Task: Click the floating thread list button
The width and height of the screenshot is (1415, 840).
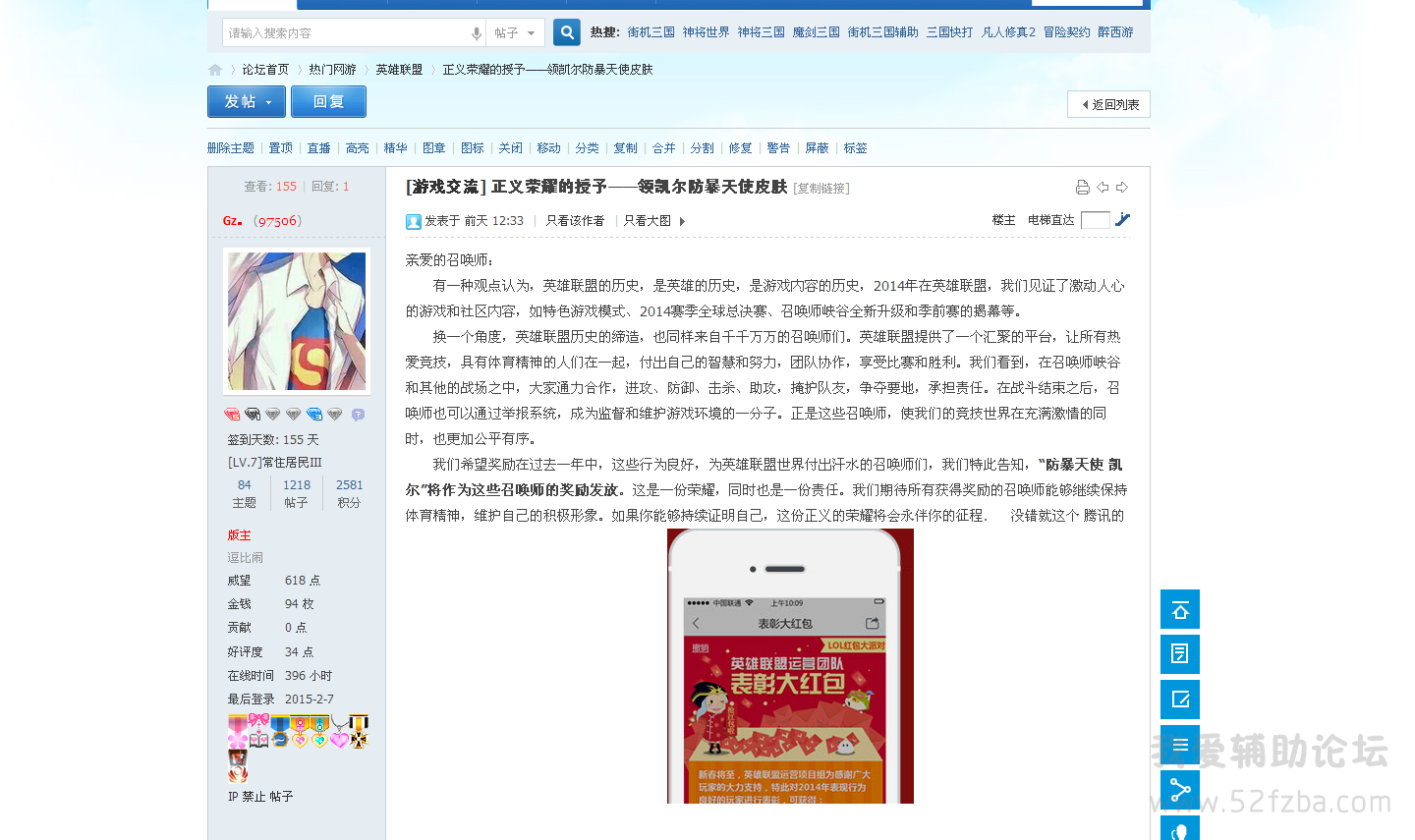Action: point(1180,745)
